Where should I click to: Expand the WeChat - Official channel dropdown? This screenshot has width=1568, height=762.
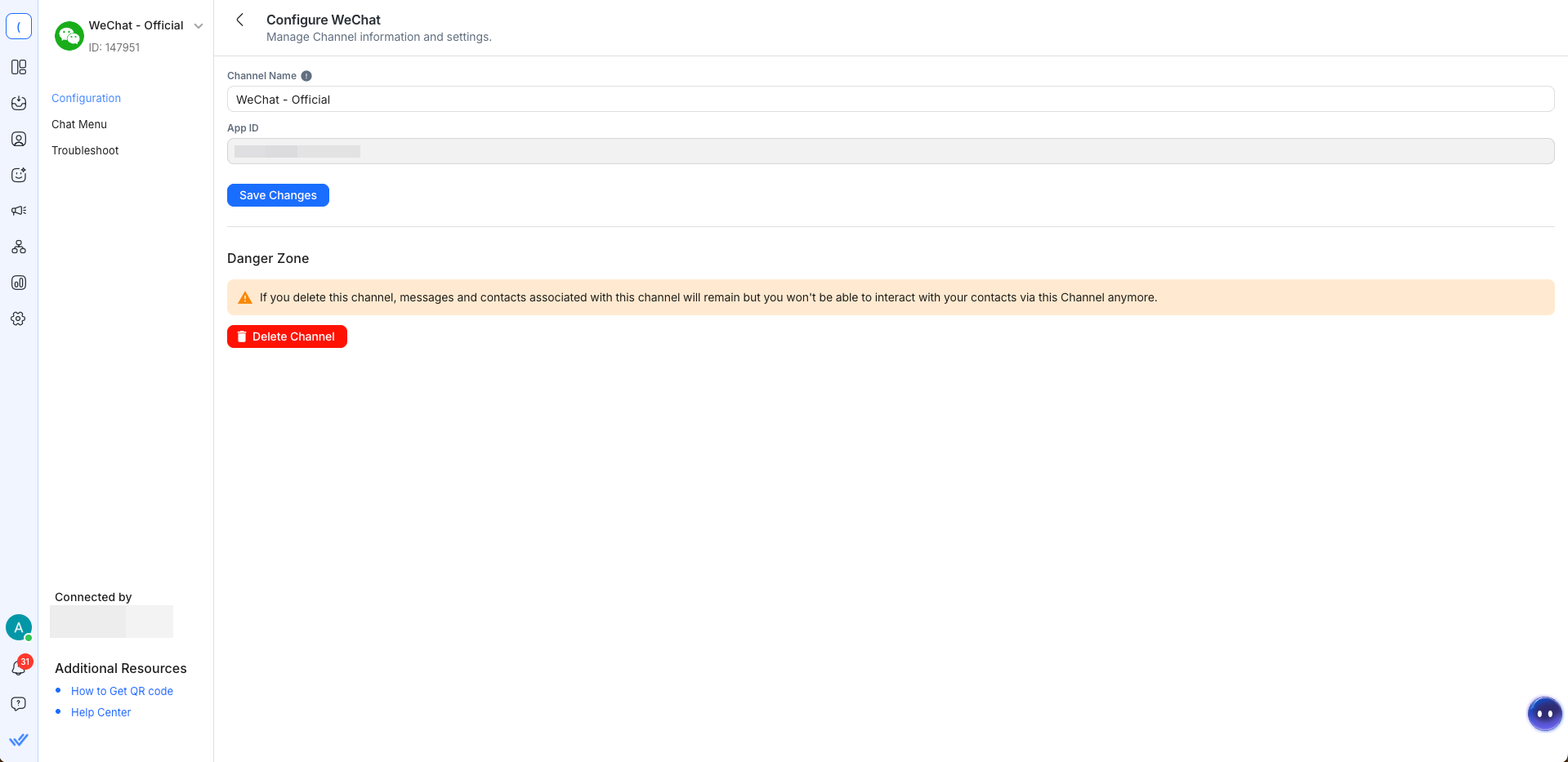coord(199,26)
